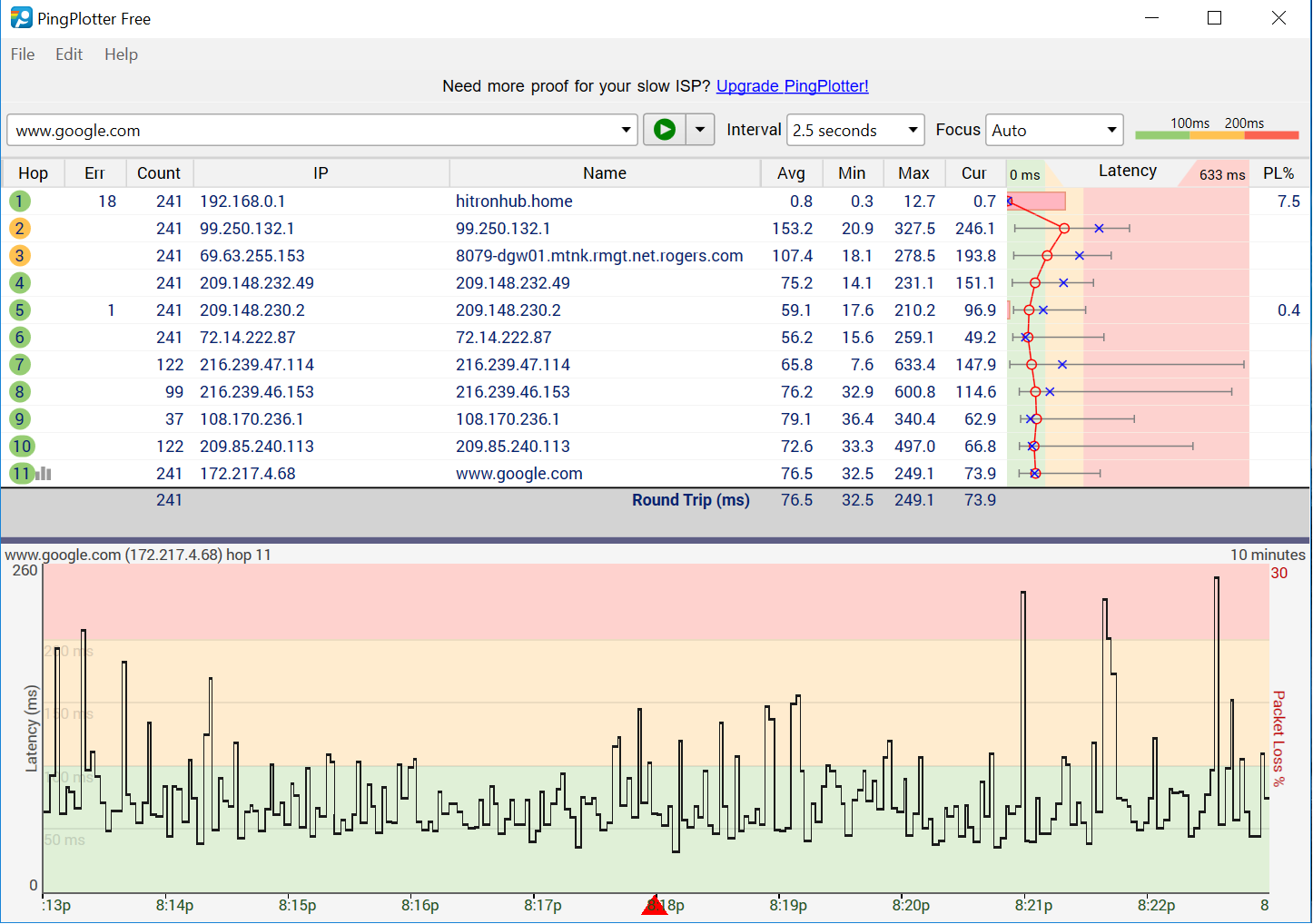Select hop 6 green circle icon

coord(19,338)
